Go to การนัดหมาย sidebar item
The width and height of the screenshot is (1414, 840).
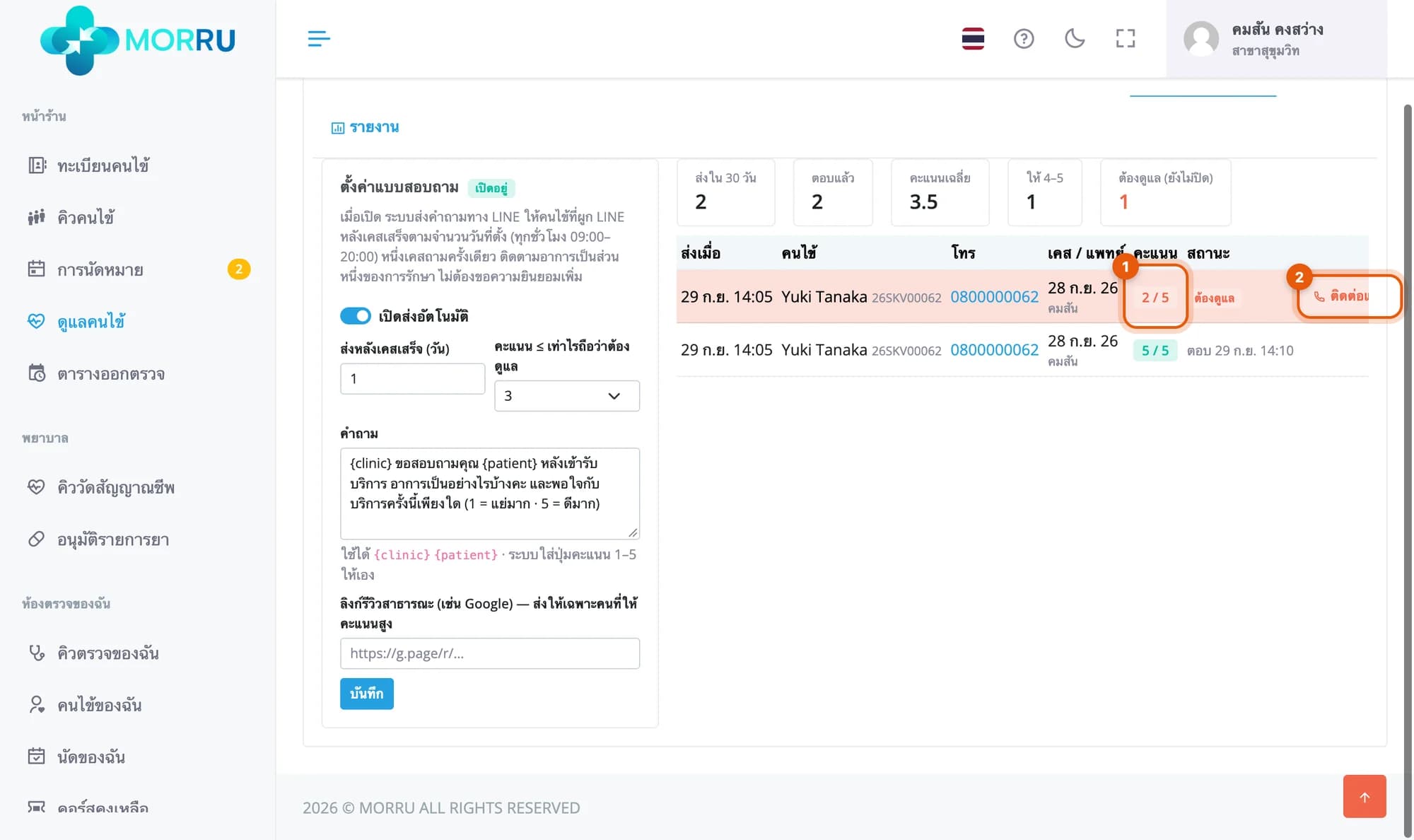coord(100,269)
